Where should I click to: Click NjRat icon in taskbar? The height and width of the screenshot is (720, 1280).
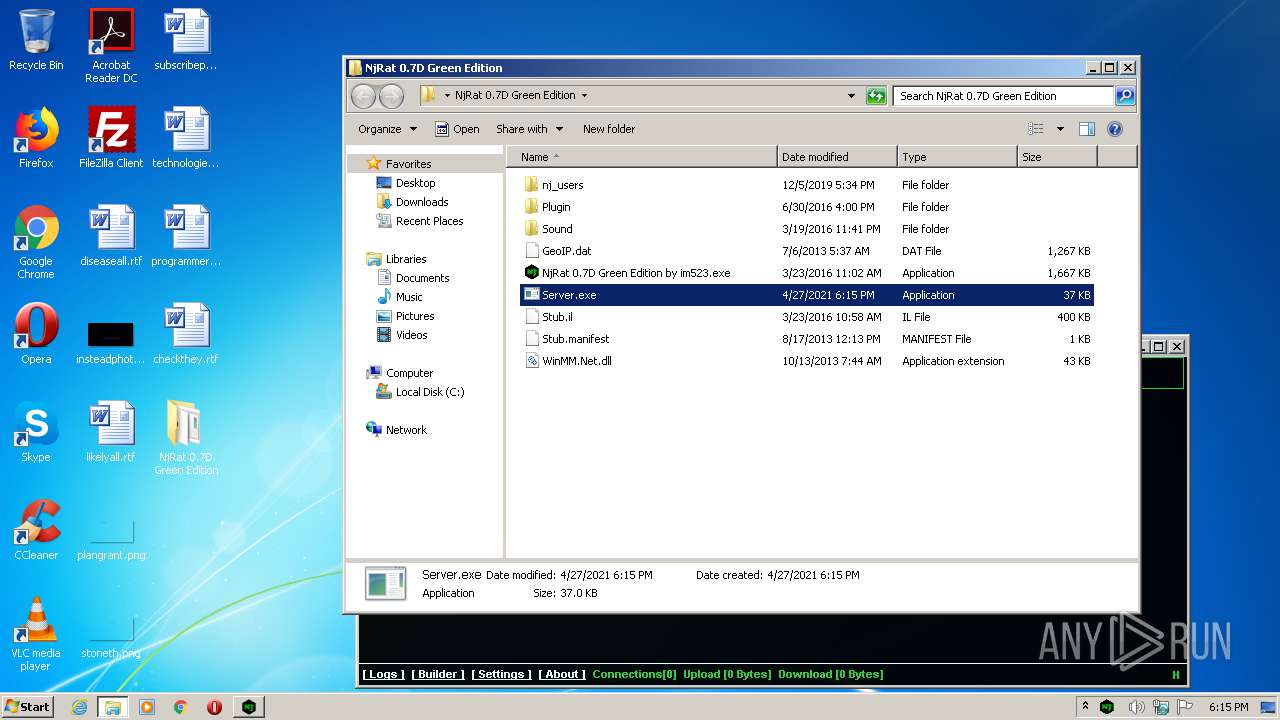(248, 707)
